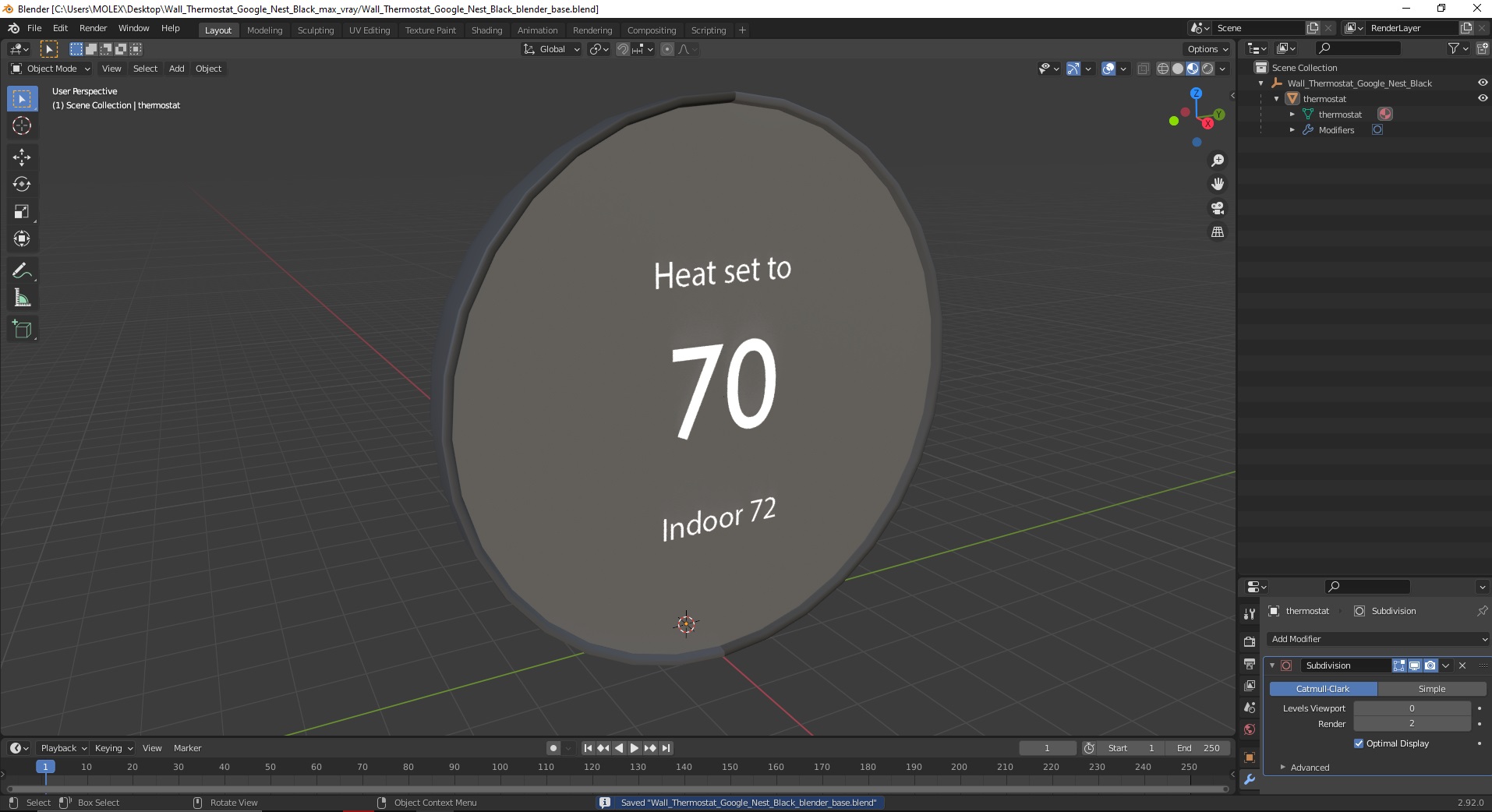Open the World properties tab

pyautogui.click(x=1250, y=729)
